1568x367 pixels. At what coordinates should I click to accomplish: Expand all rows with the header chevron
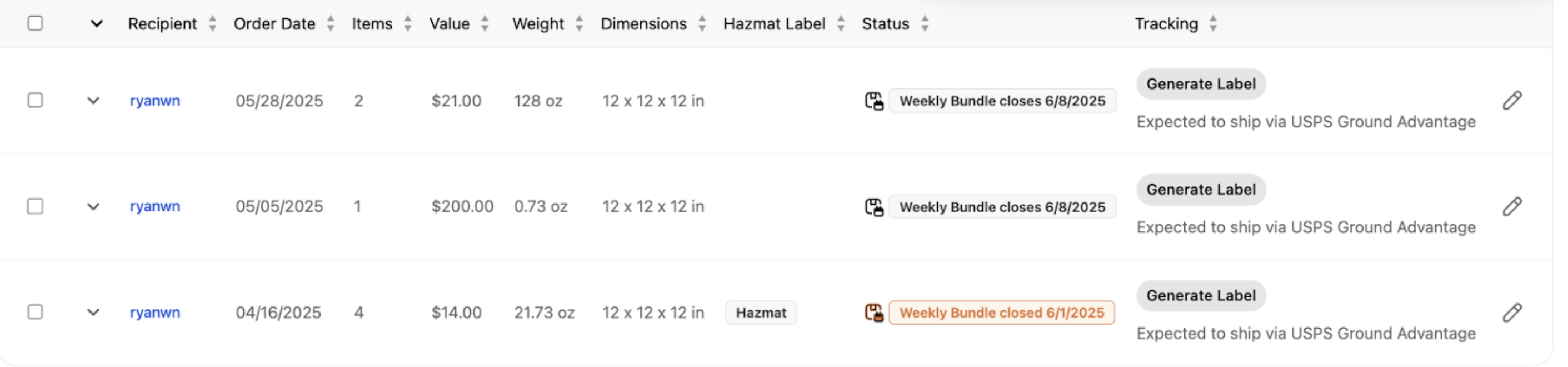click(x=96, y=24)
